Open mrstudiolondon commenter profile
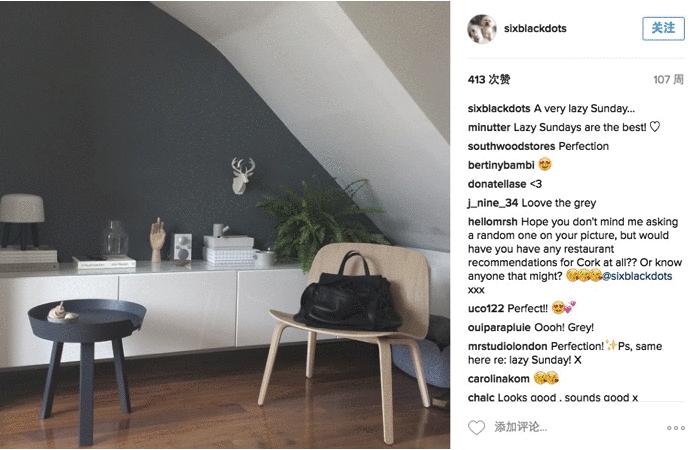This screenshot has height=450, width=700. pos(507,346)
